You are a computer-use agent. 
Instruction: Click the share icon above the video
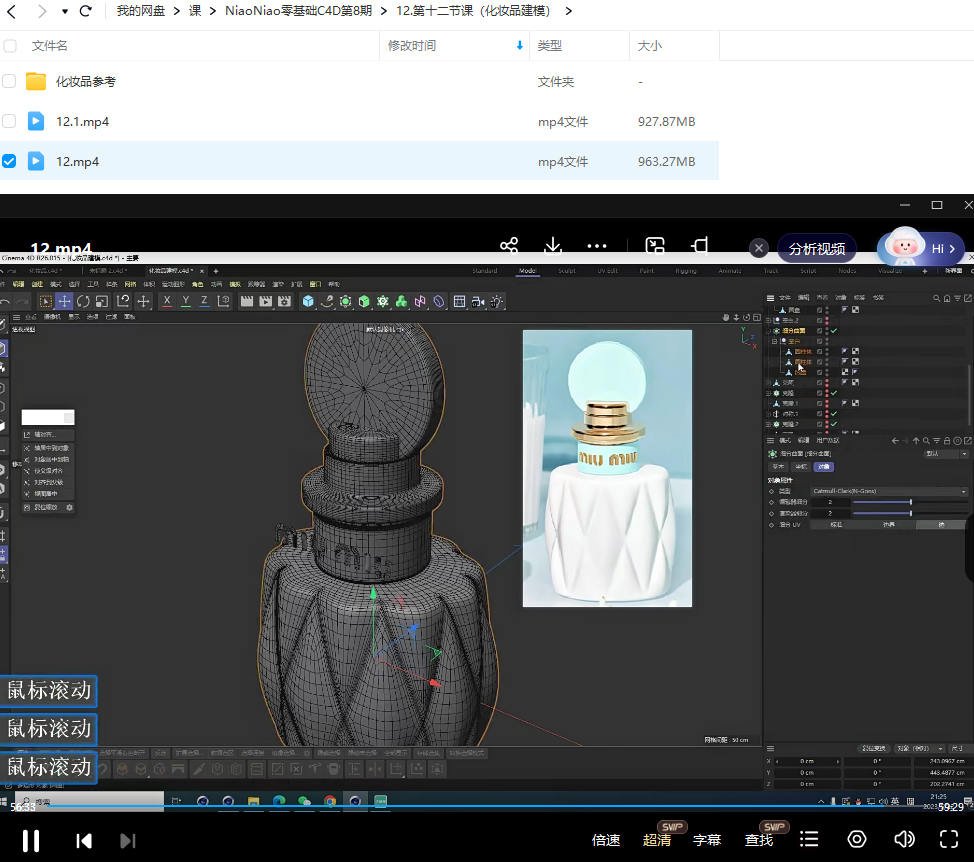click(509, 246)
